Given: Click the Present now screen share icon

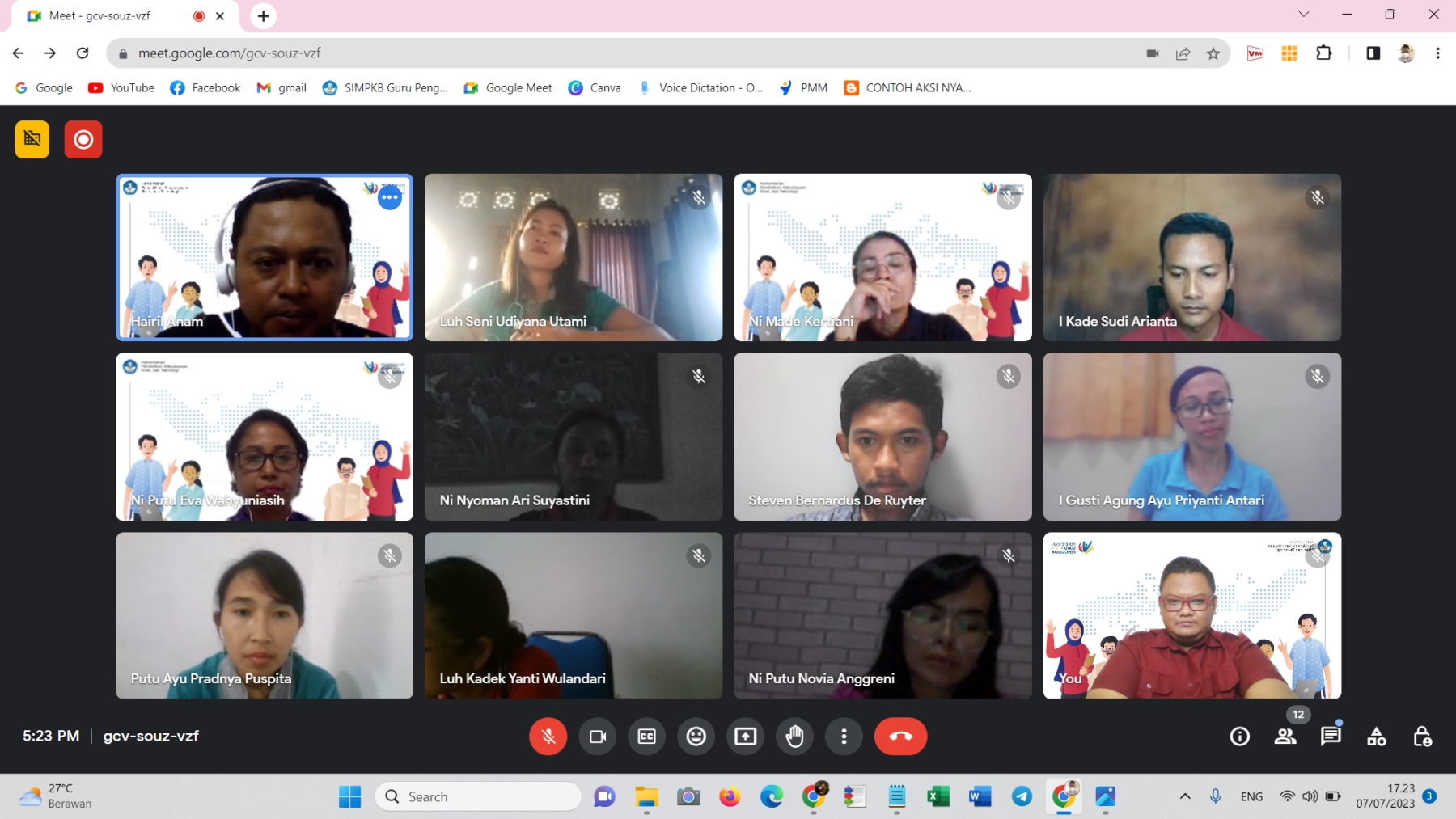Looking at the screenshot, I should pos(745,737).
